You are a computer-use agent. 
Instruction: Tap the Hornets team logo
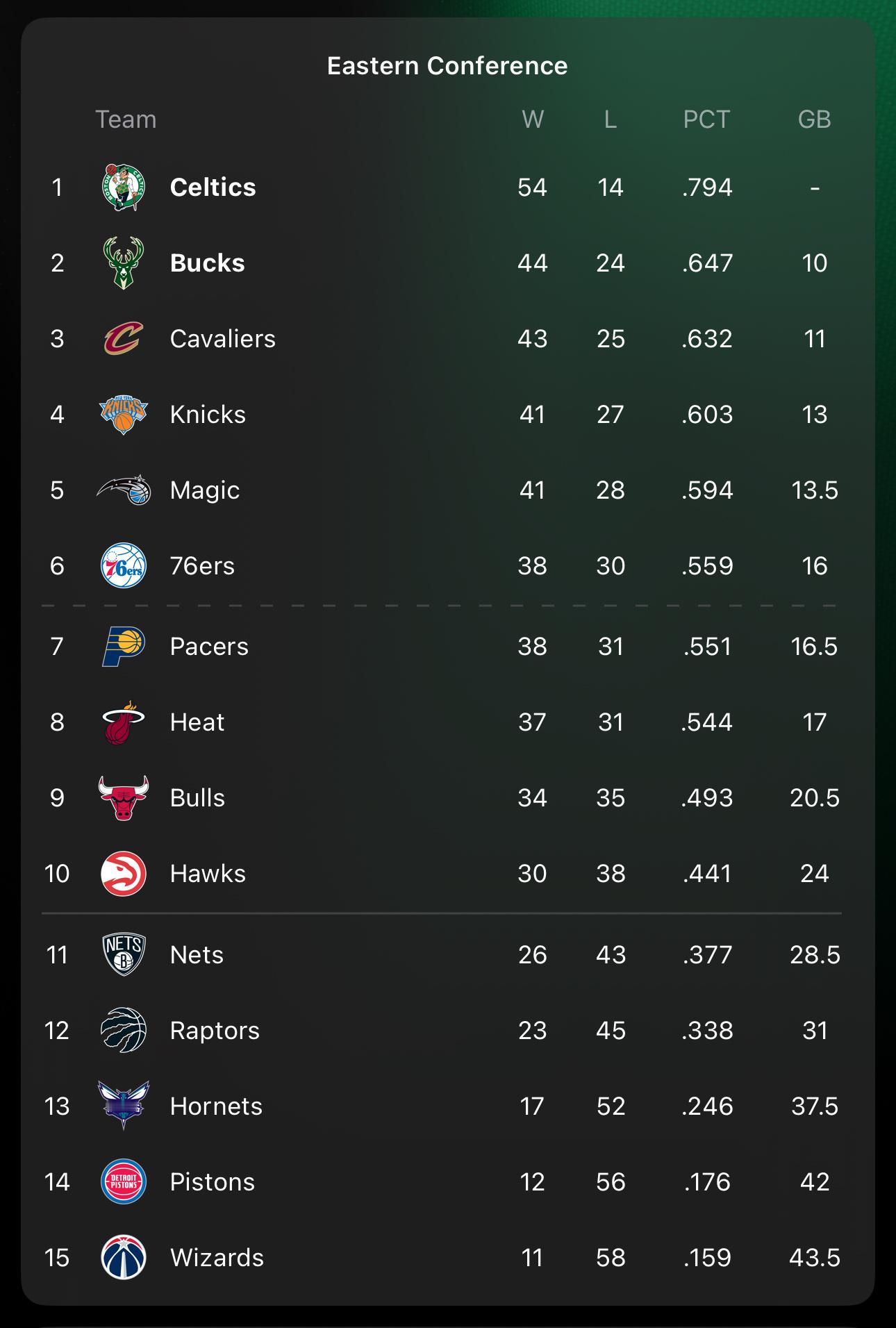(x=124, y=1106)
